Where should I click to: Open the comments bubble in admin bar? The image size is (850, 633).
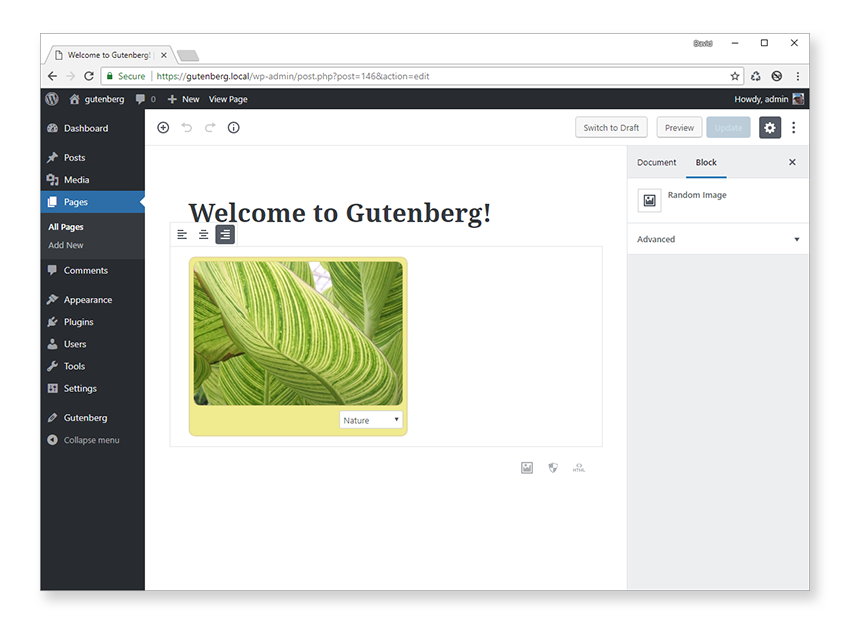[x=145, y=99]
